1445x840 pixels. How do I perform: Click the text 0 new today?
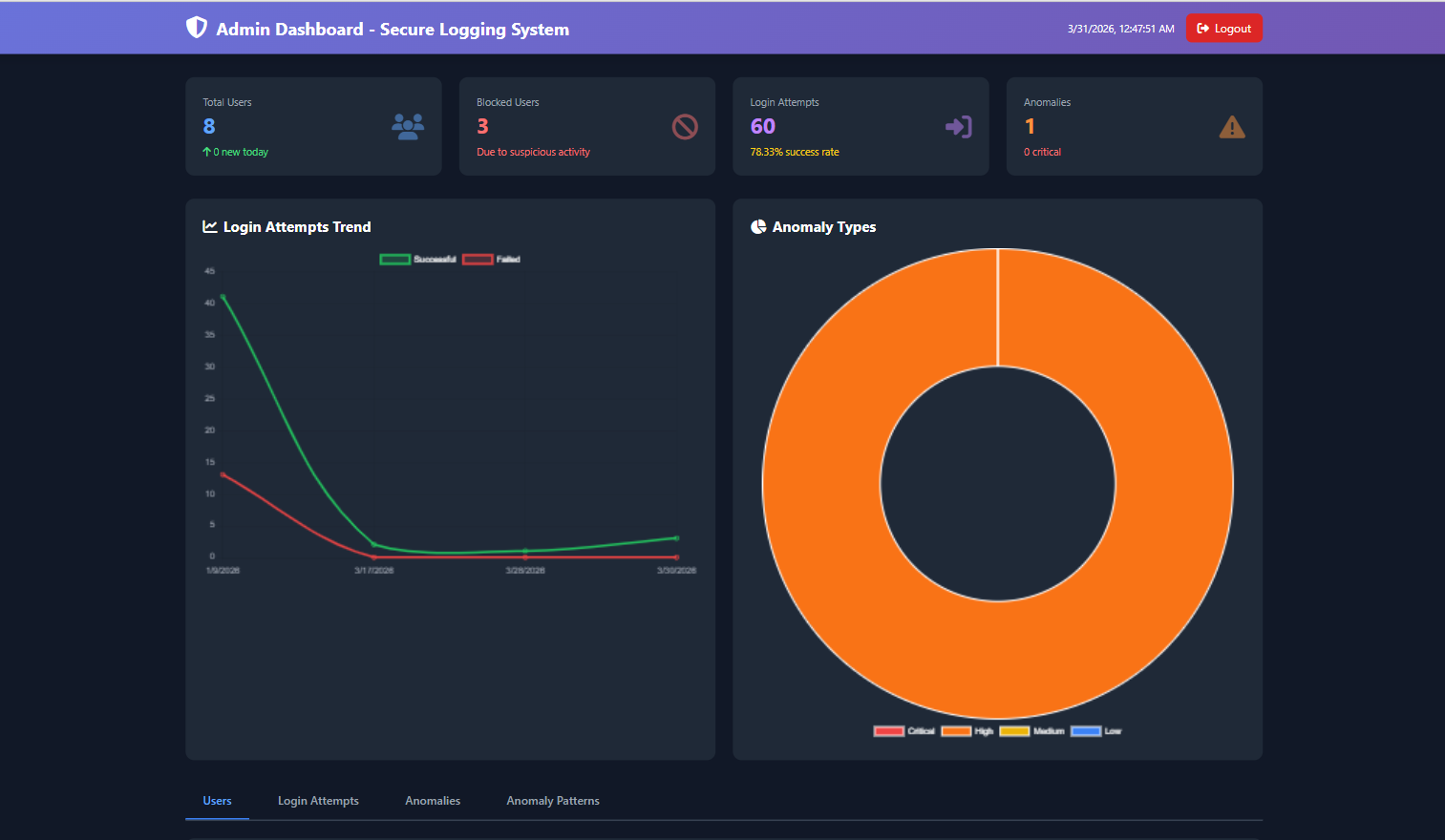coord(241,152)
